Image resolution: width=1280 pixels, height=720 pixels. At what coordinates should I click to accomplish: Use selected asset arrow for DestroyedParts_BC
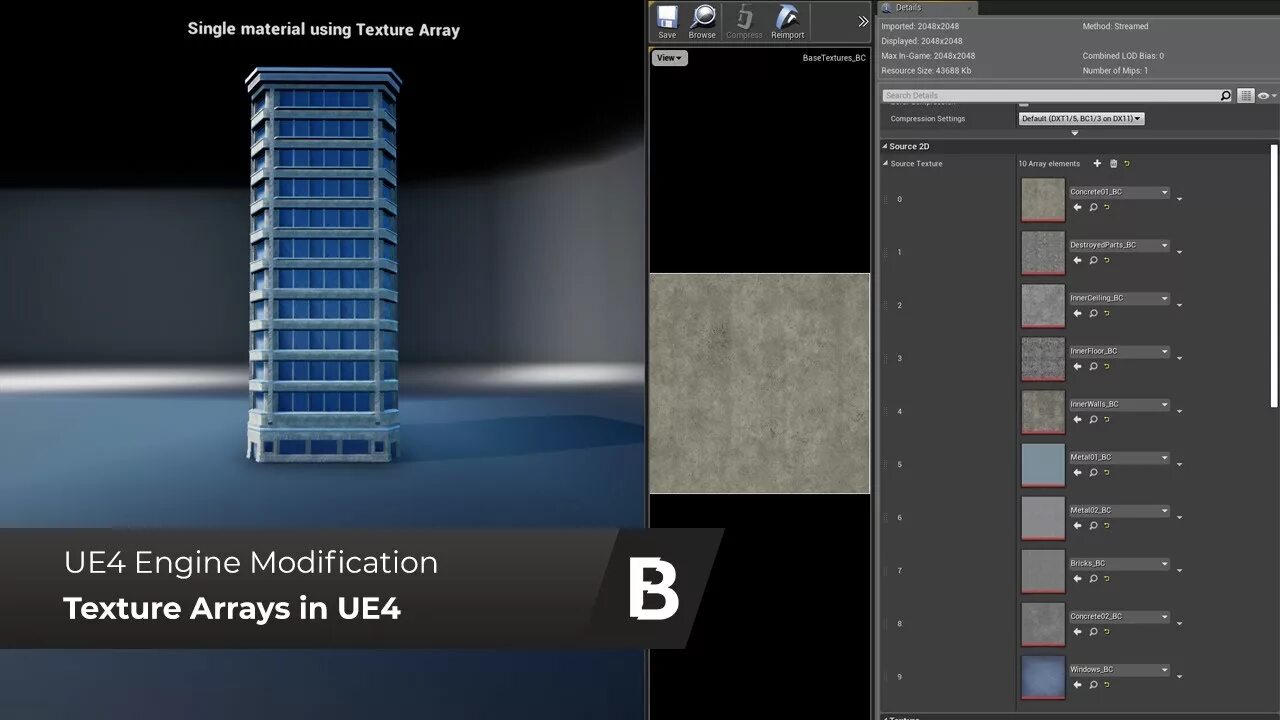tap(1077, 260)
